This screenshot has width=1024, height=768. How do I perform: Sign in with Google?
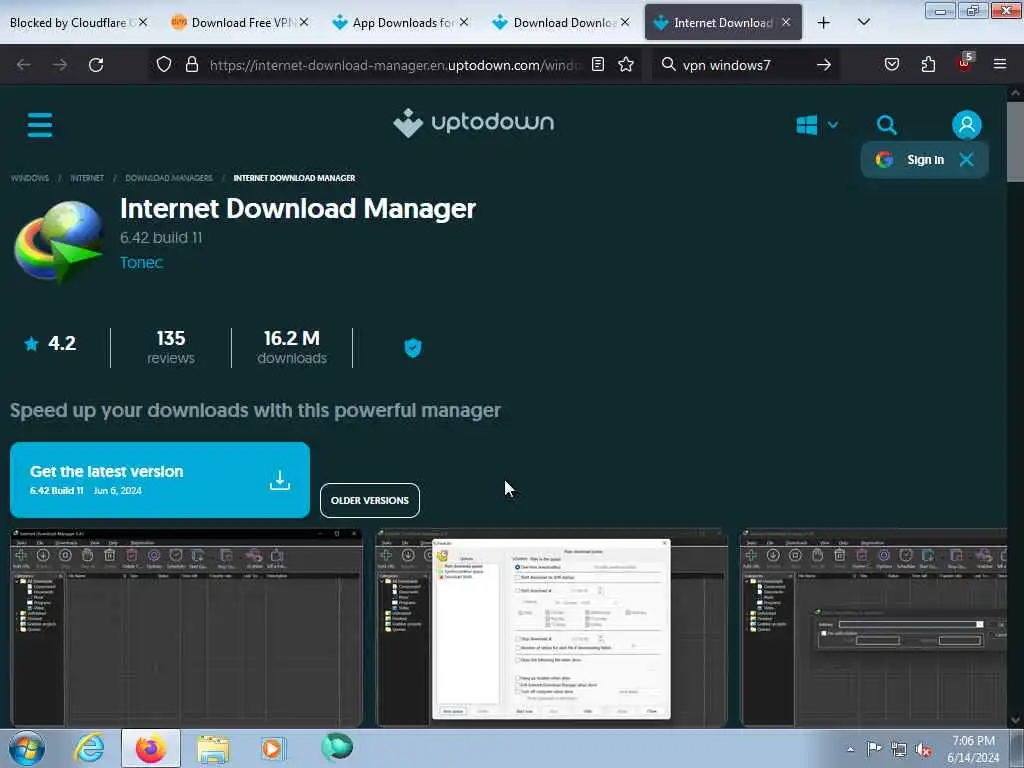[910, 160]
